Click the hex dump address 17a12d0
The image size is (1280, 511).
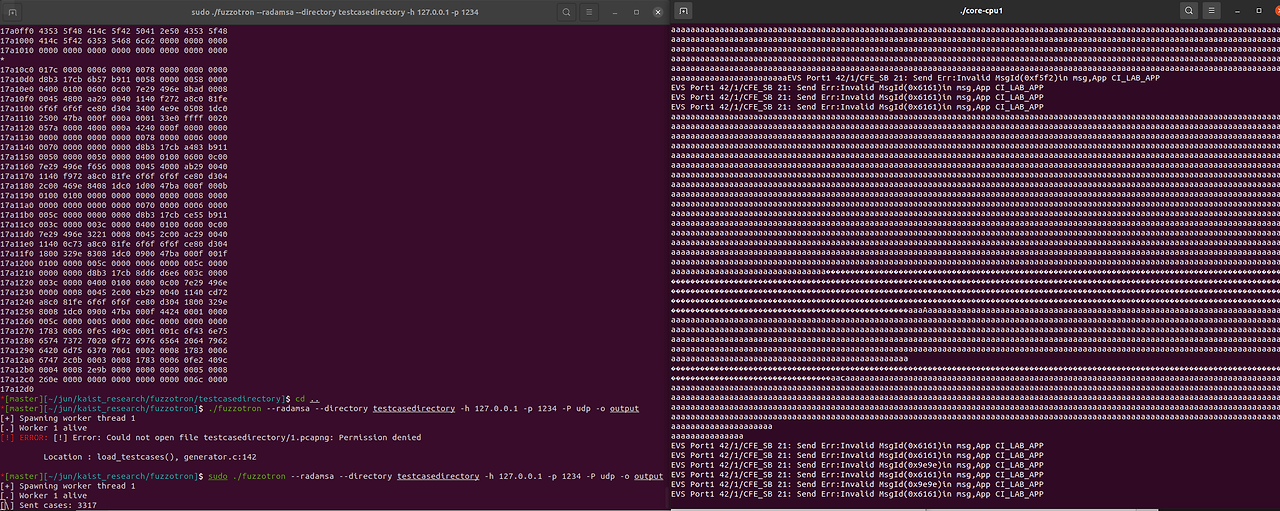[17, 389]
